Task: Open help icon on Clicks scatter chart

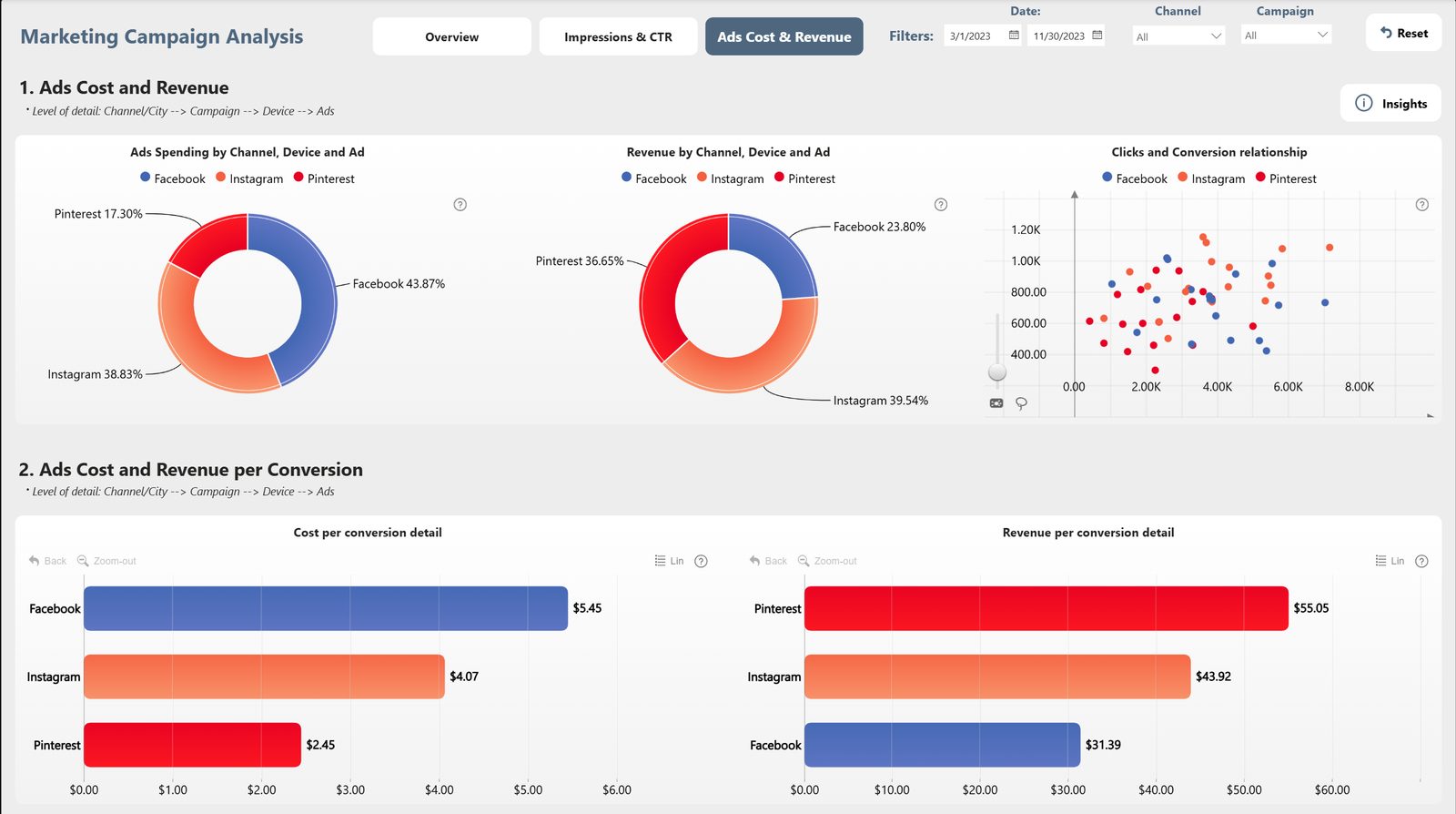Action: [x=1422, y=204]
